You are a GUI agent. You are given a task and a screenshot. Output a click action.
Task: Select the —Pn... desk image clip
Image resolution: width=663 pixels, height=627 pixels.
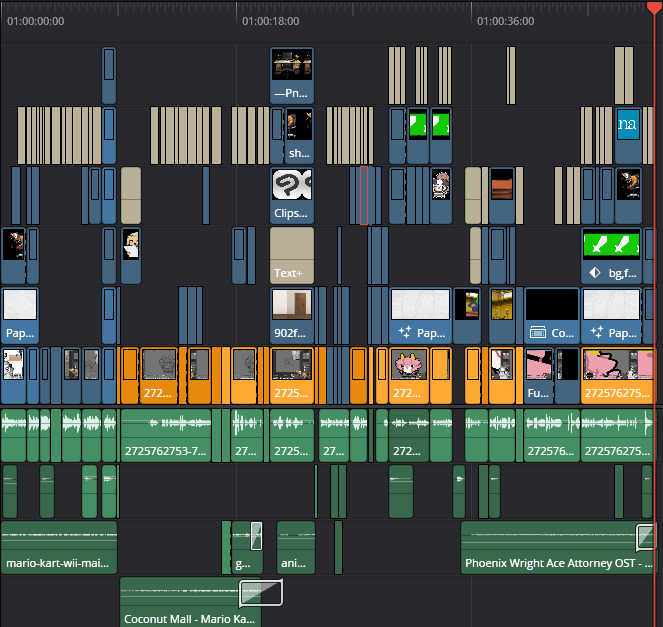pos(292,75)
